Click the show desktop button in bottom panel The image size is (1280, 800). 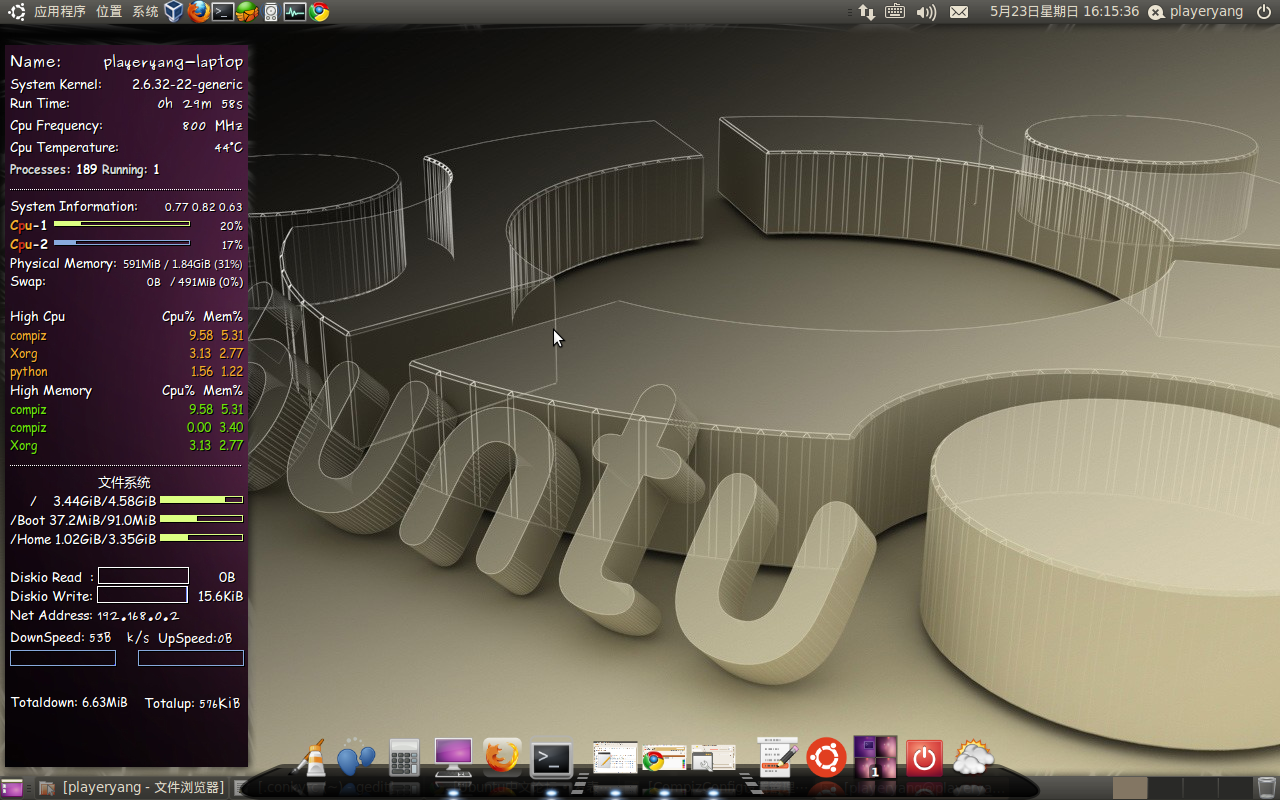coord(13,788)
